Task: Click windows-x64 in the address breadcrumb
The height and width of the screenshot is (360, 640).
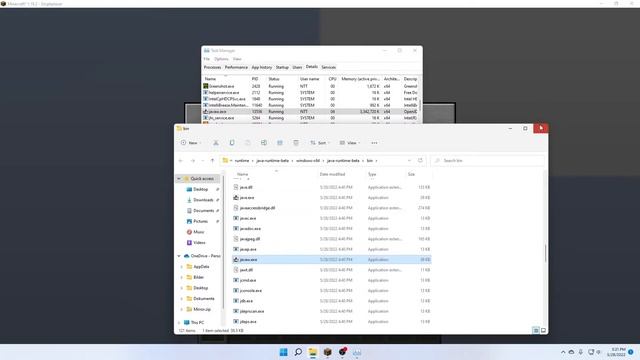Action: pos(308,161)
